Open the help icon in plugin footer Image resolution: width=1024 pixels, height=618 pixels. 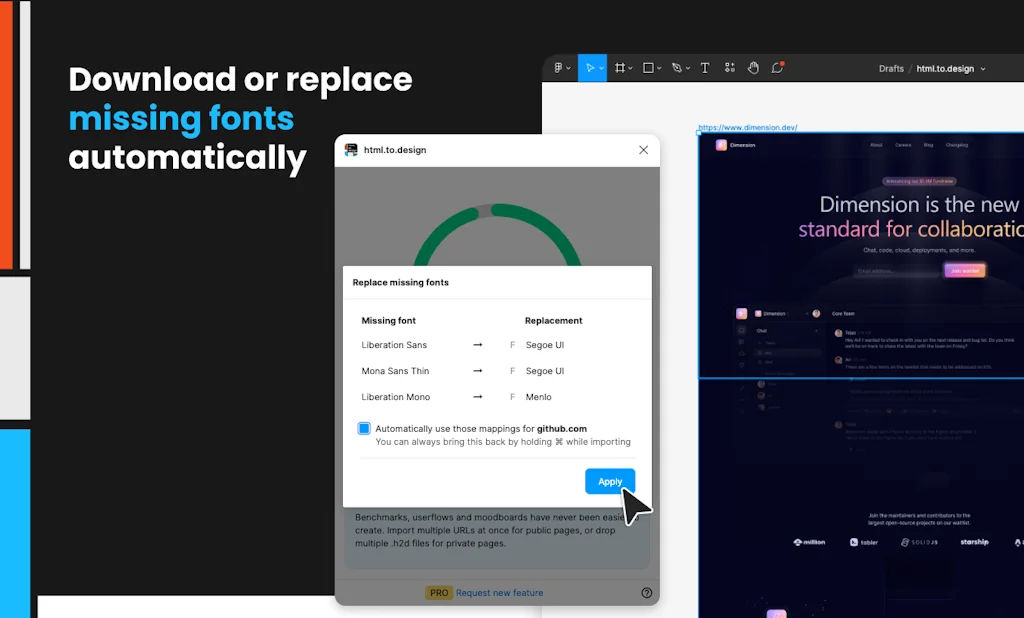(646, 592)
